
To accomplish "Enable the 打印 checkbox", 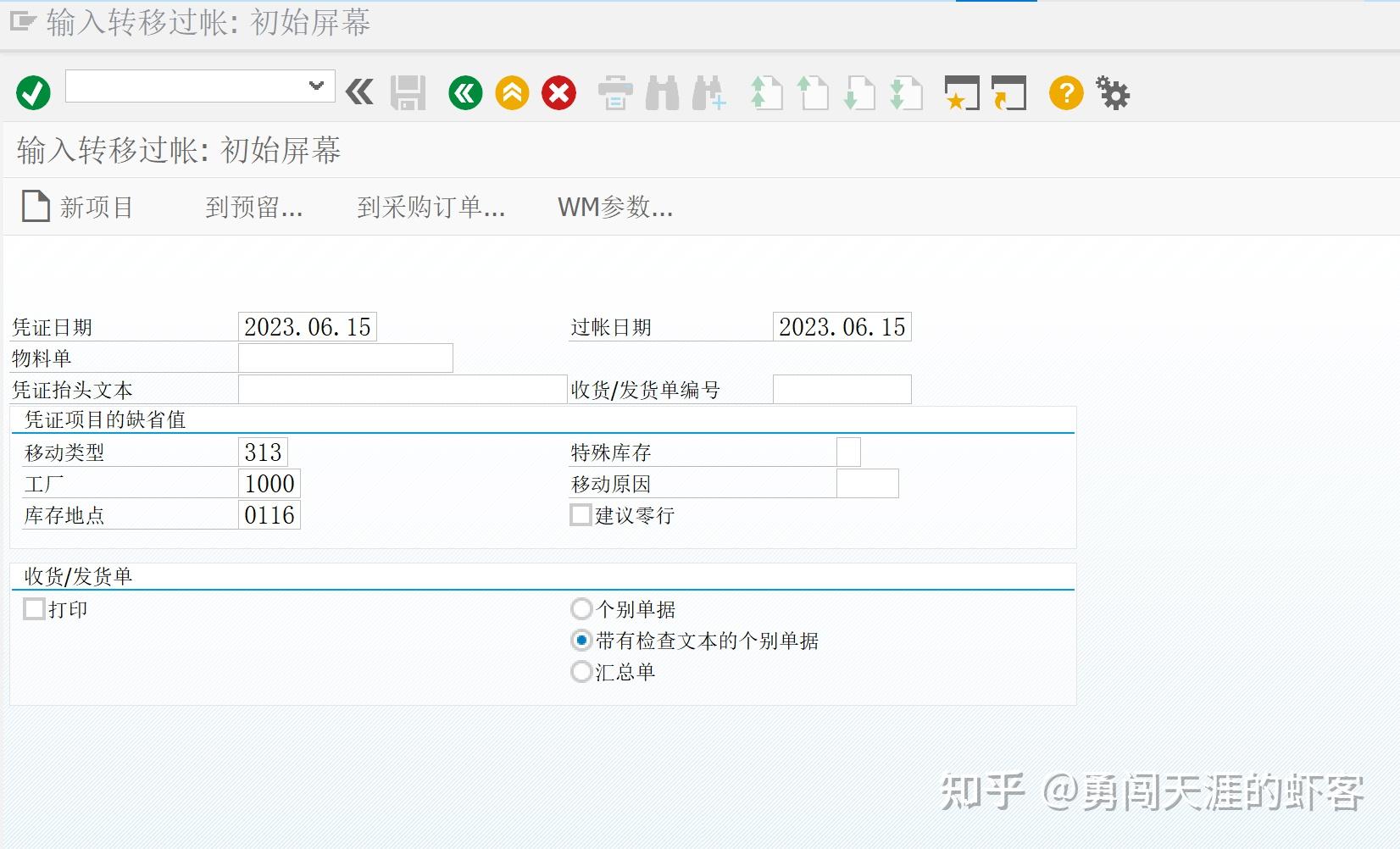I will pyautogui.click(x=34, y=608).
